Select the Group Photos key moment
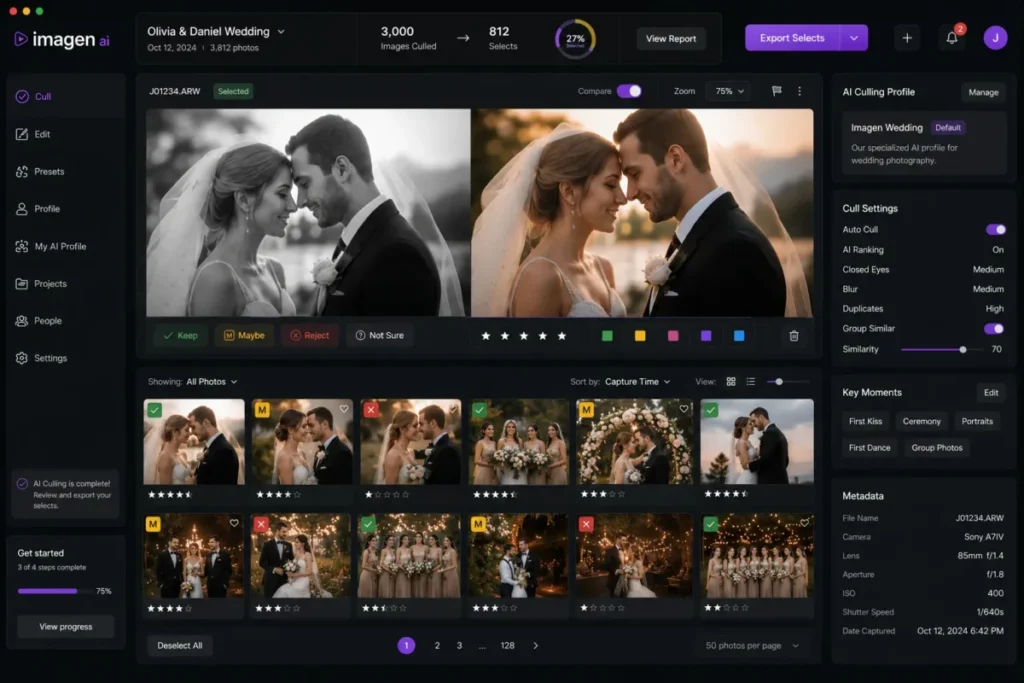 point(936,447)
